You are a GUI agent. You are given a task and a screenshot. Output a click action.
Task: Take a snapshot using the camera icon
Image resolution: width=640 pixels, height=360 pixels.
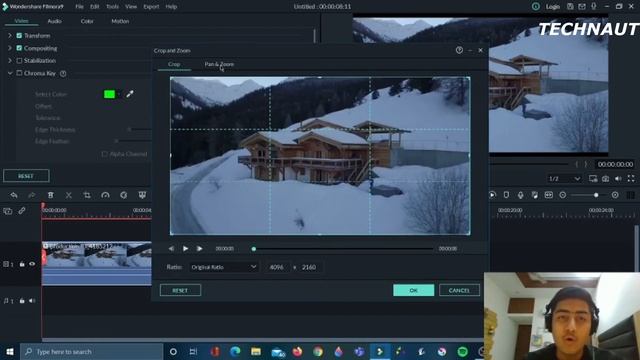pos(606,179)
